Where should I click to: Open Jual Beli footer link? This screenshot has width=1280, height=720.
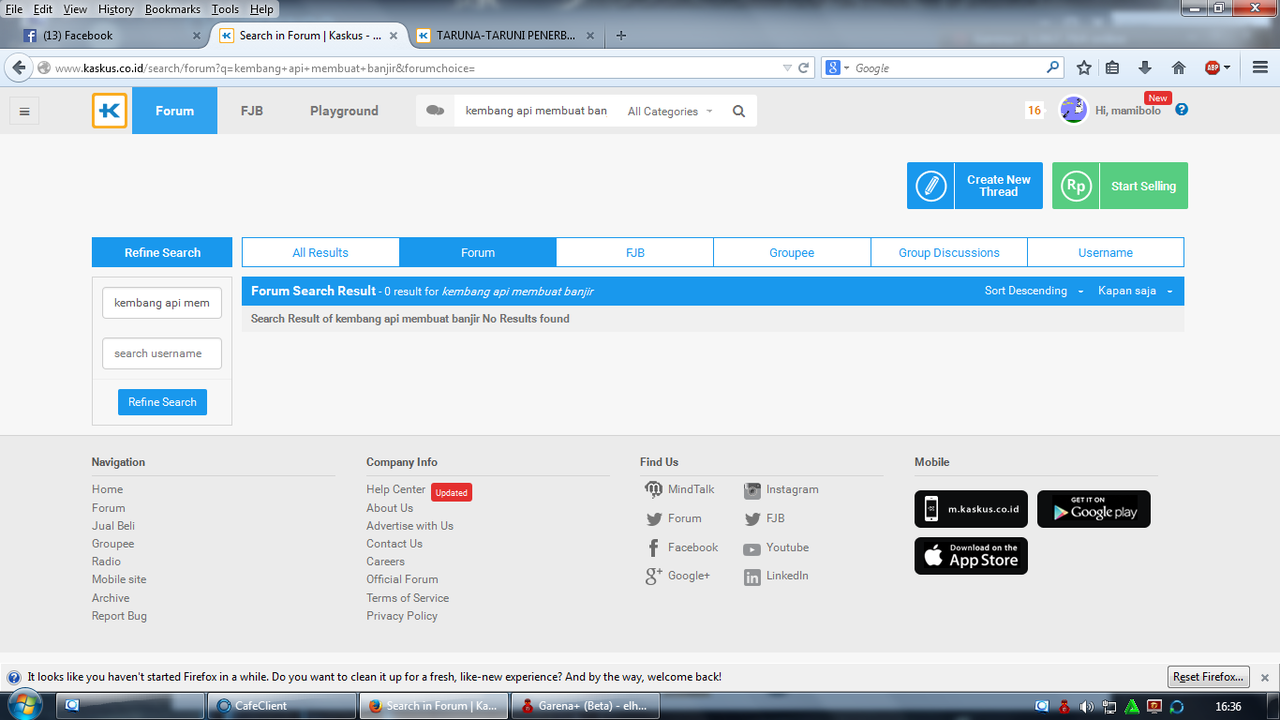tap(113, 526)
